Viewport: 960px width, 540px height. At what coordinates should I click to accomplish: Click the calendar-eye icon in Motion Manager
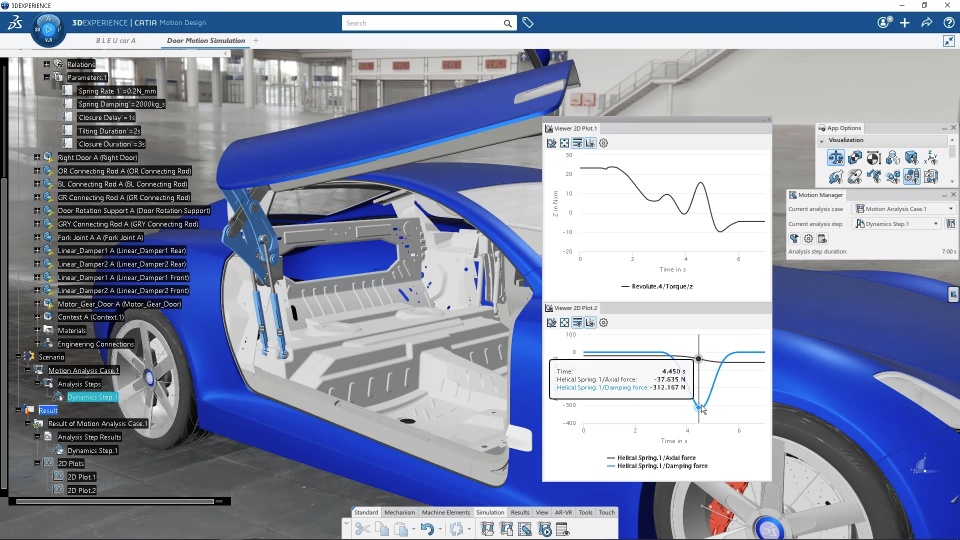click(822, 239)
